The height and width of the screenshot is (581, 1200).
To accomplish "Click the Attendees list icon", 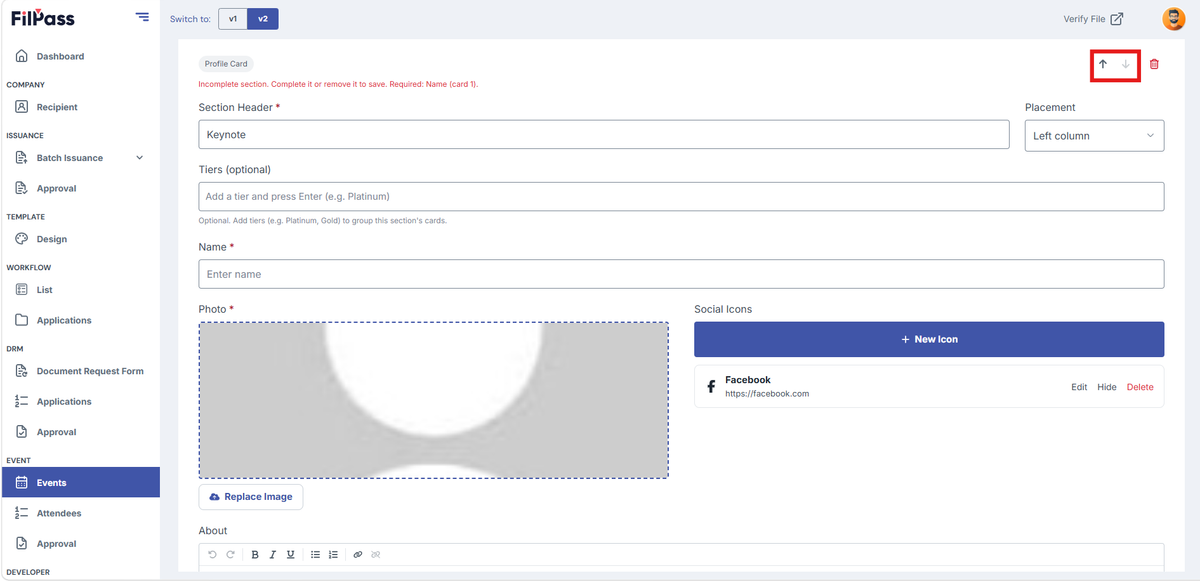I will tap(21, 513).
